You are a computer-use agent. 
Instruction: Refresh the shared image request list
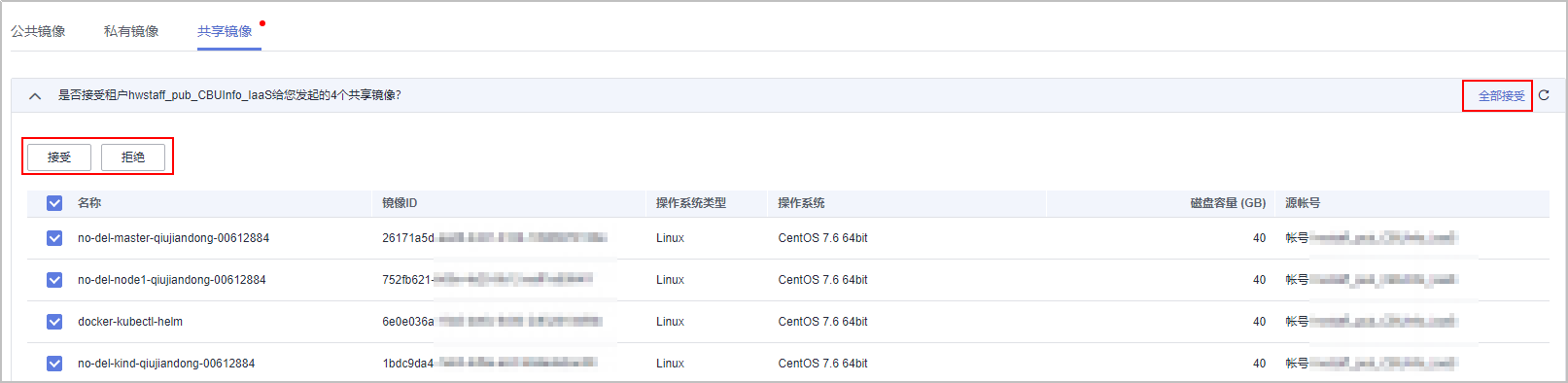[1544, 95]
